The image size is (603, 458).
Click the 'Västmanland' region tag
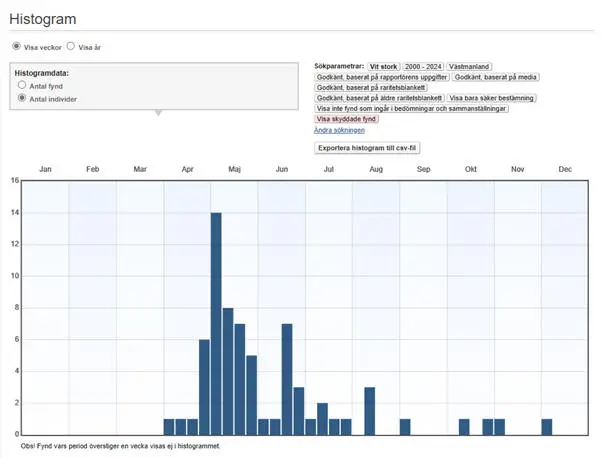[469, 66]
